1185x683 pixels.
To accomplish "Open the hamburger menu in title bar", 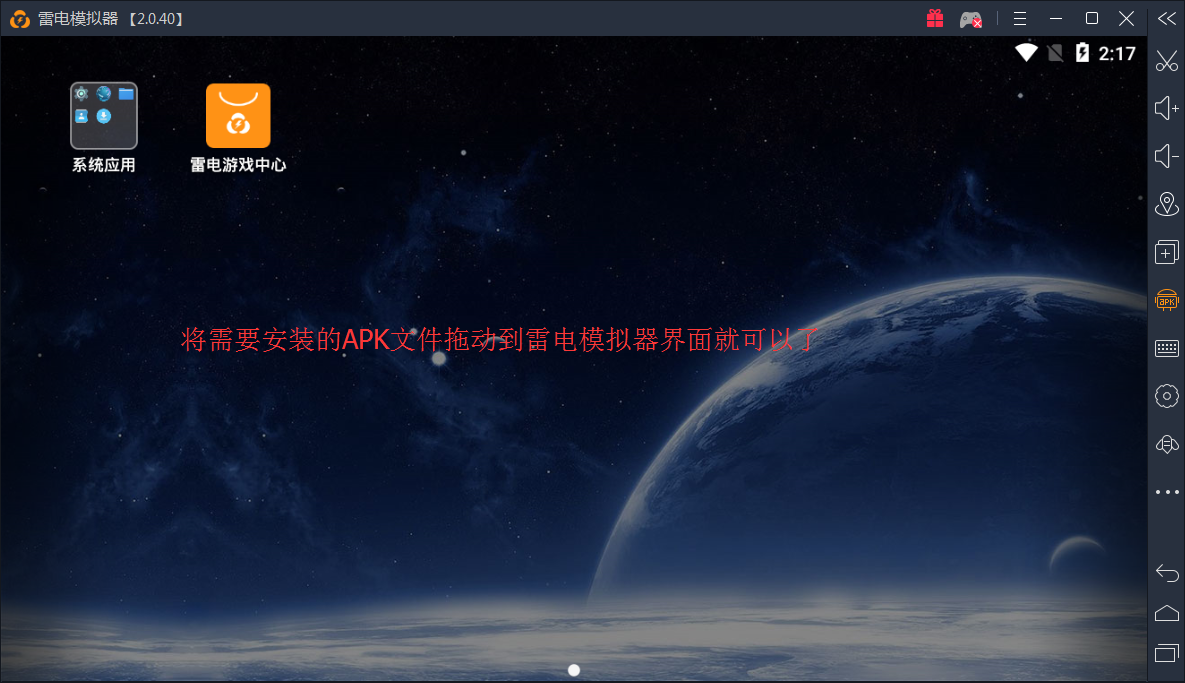I will tap(1019, 19).
